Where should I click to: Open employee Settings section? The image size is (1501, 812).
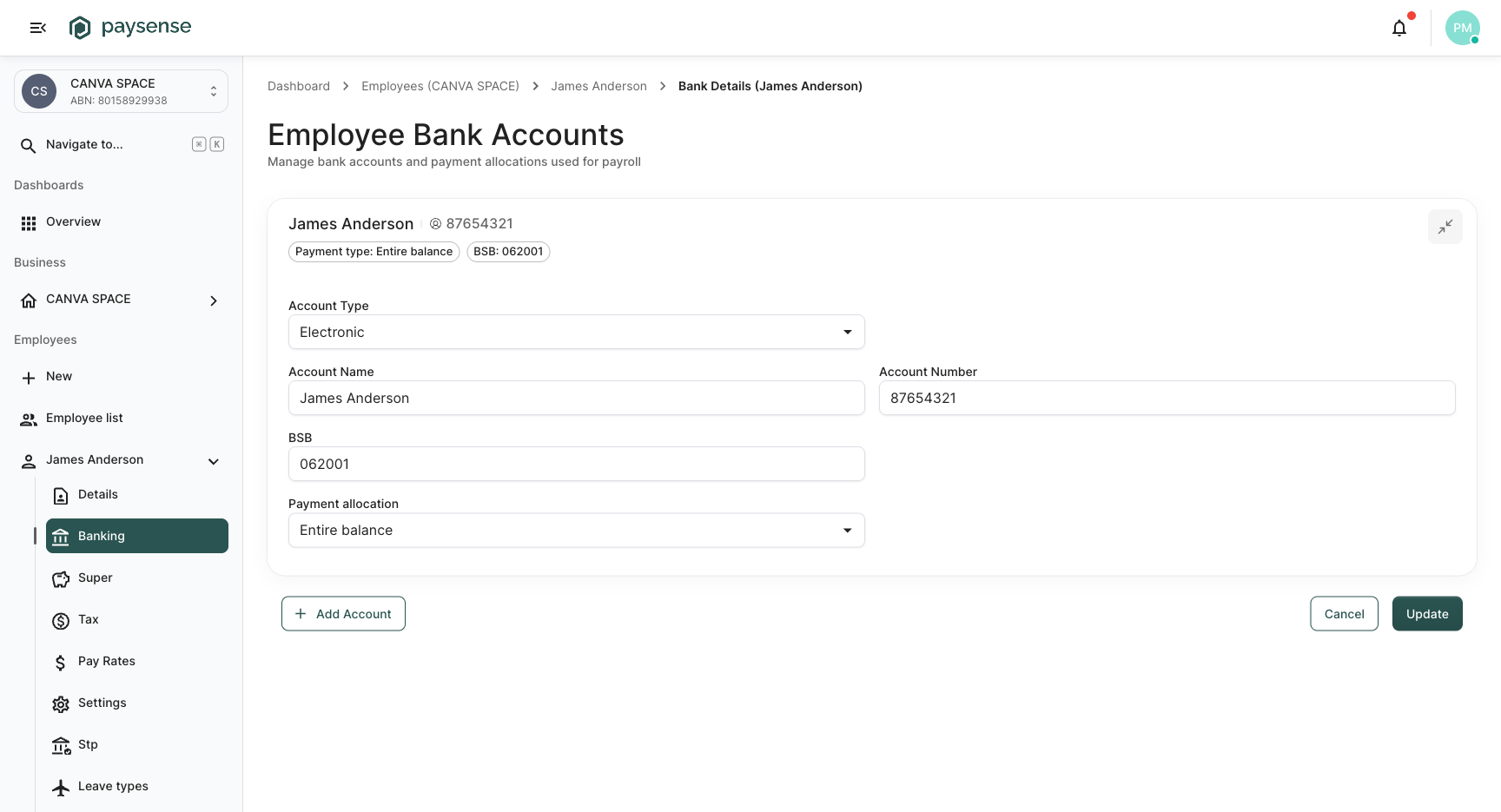(137, 703)
